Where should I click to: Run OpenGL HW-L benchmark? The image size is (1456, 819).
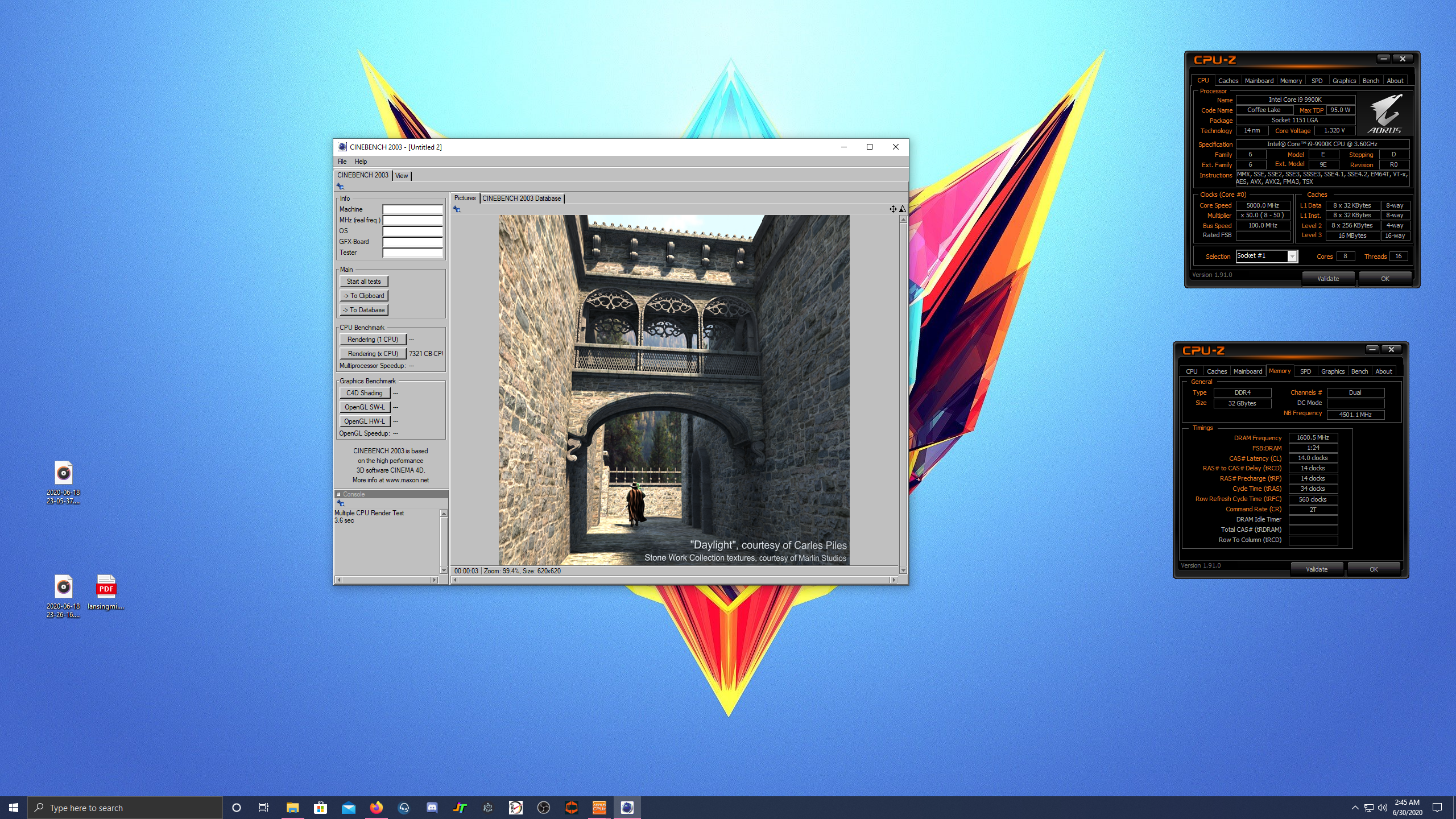click(365, 421)
